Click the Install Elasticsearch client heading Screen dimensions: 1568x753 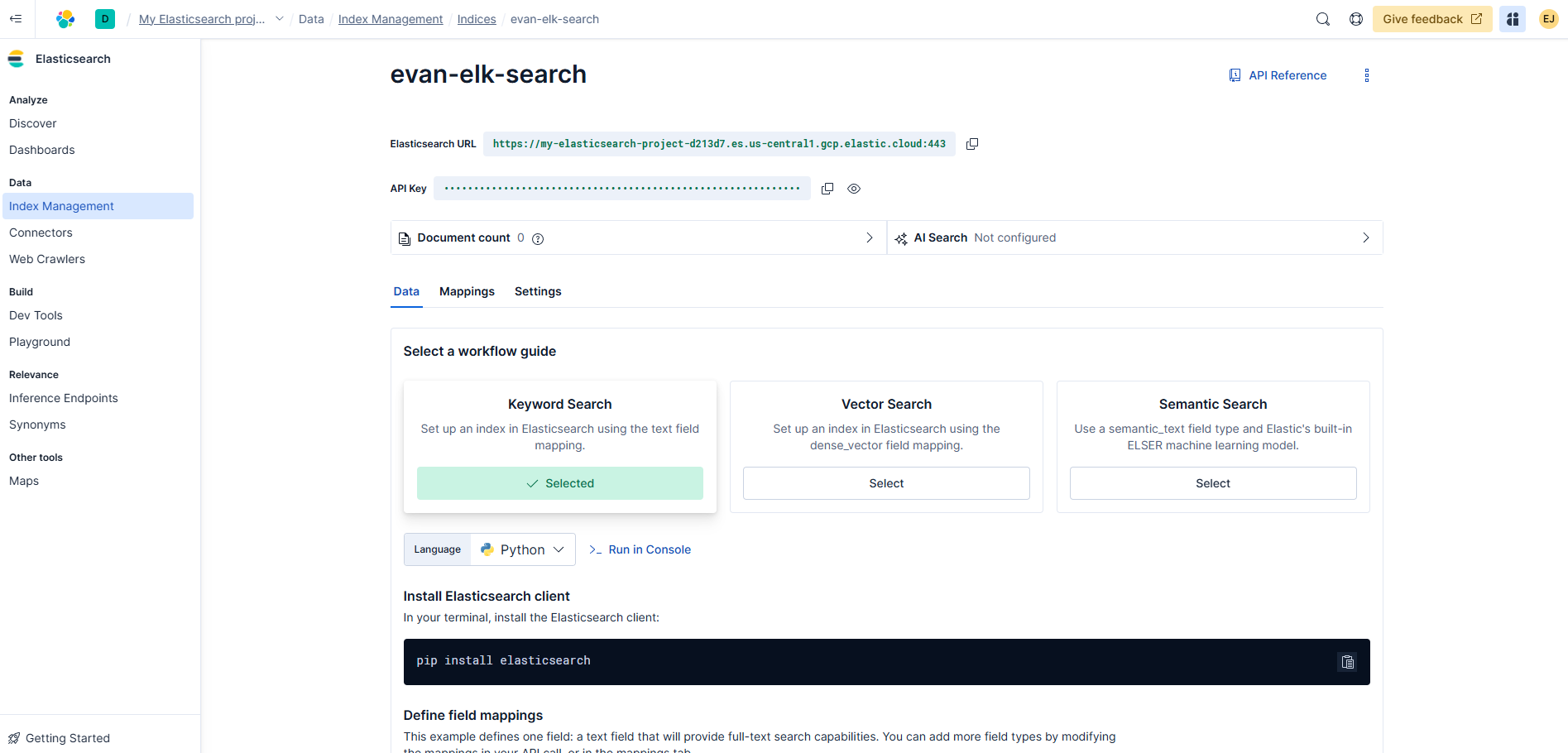(x=487, y=596)
